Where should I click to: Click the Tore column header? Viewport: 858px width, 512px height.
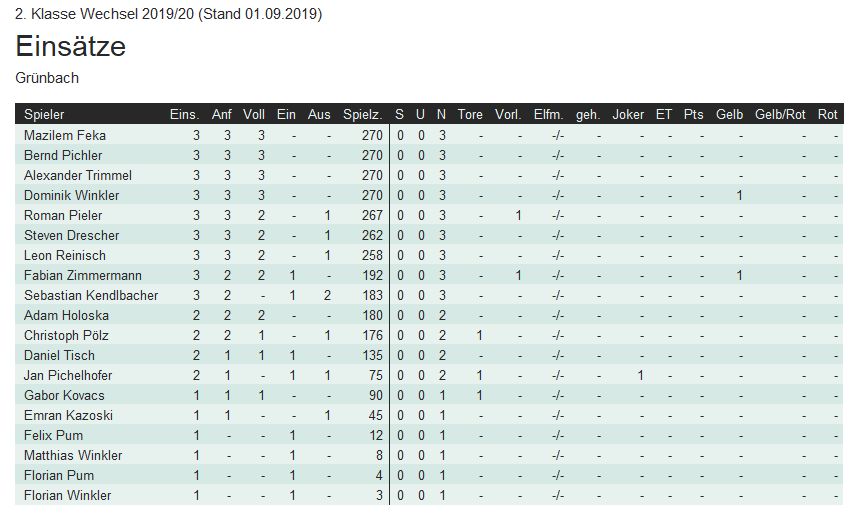click(x=470, y=114)
